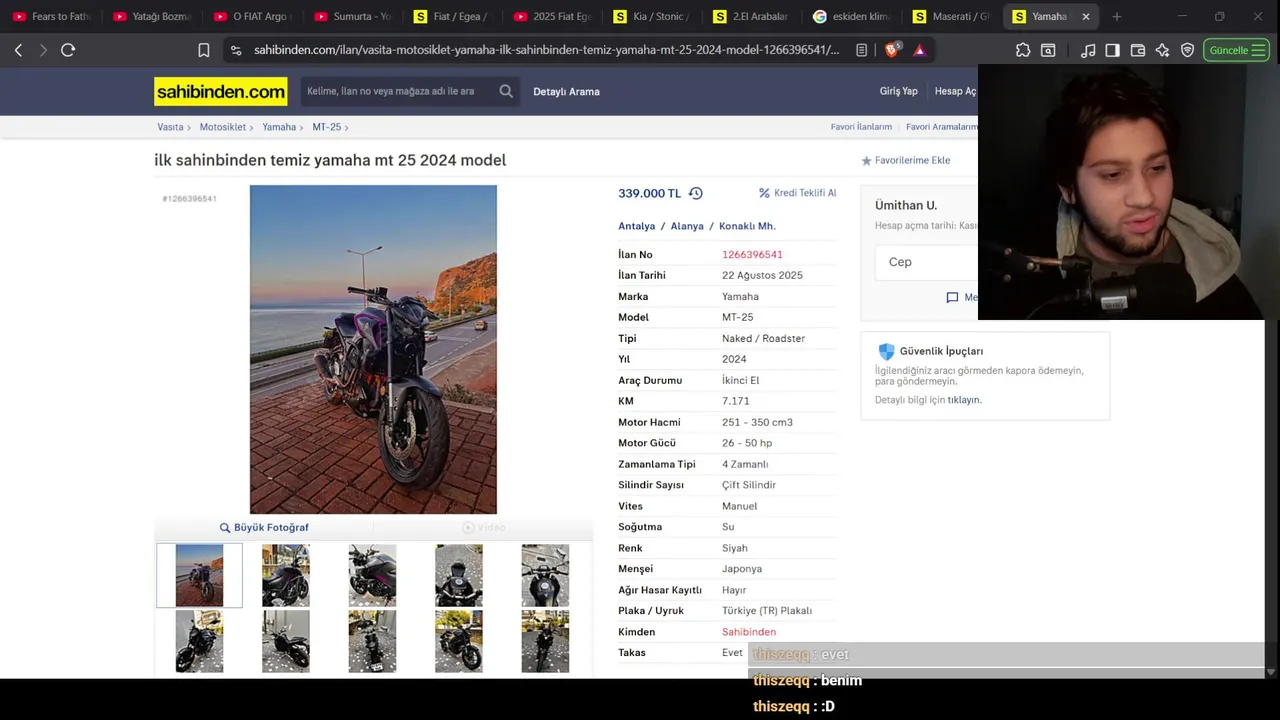Open the Brave Shields lion icon

pyautogui.click(x=892, y=50)
